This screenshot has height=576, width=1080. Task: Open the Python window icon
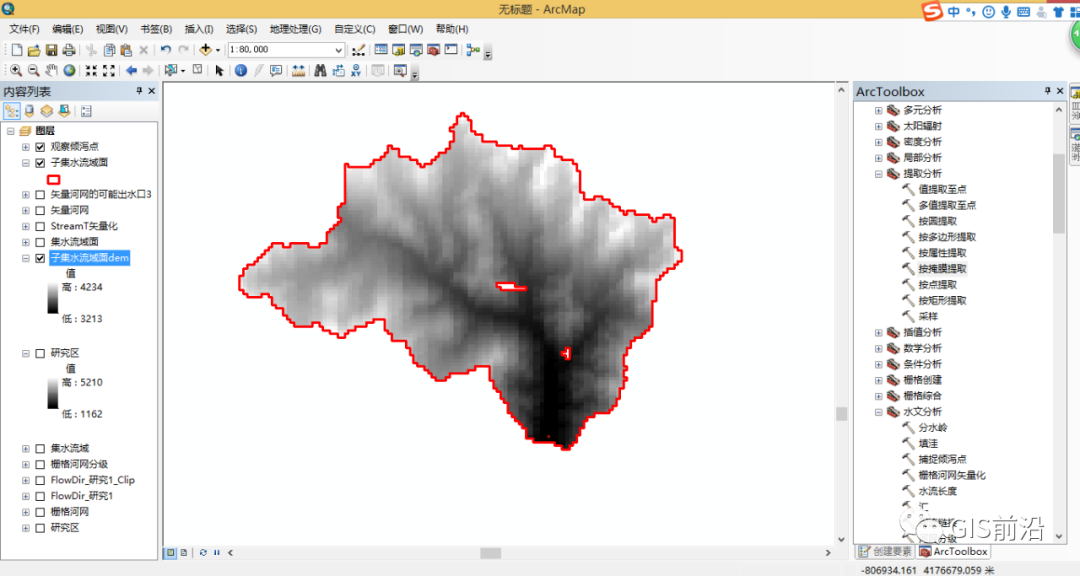tap(451, 50)
